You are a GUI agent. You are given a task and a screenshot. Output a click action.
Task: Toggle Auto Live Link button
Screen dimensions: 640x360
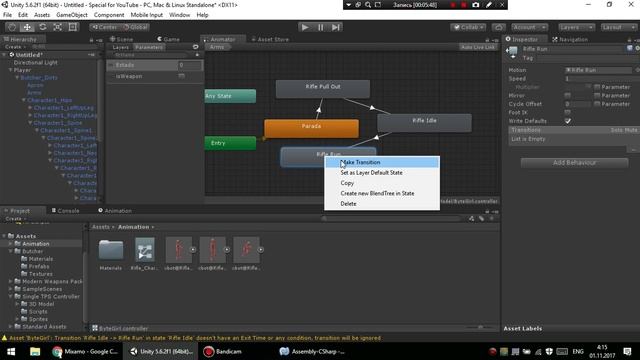478,47
